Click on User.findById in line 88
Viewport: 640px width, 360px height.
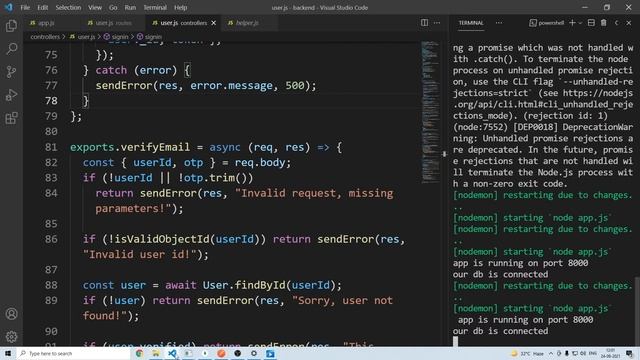(x=244, y=285)
